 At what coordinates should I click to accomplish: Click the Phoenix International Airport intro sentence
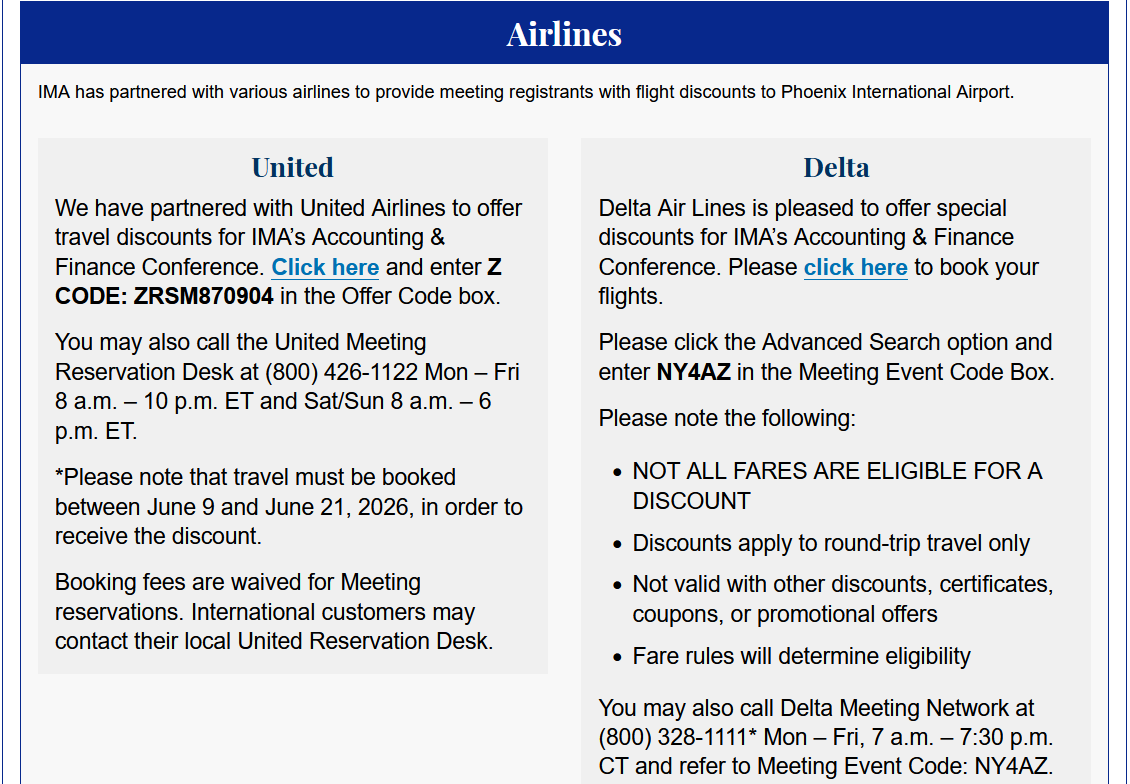[x=526, y=92]
